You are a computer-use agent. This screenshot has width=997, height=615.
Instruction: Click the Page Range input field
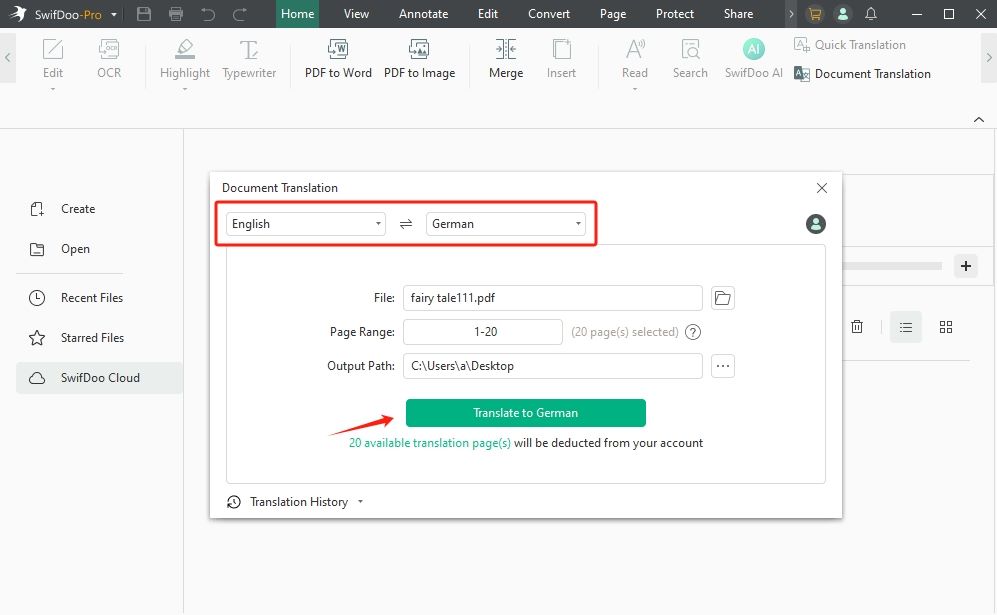(483, 332)
